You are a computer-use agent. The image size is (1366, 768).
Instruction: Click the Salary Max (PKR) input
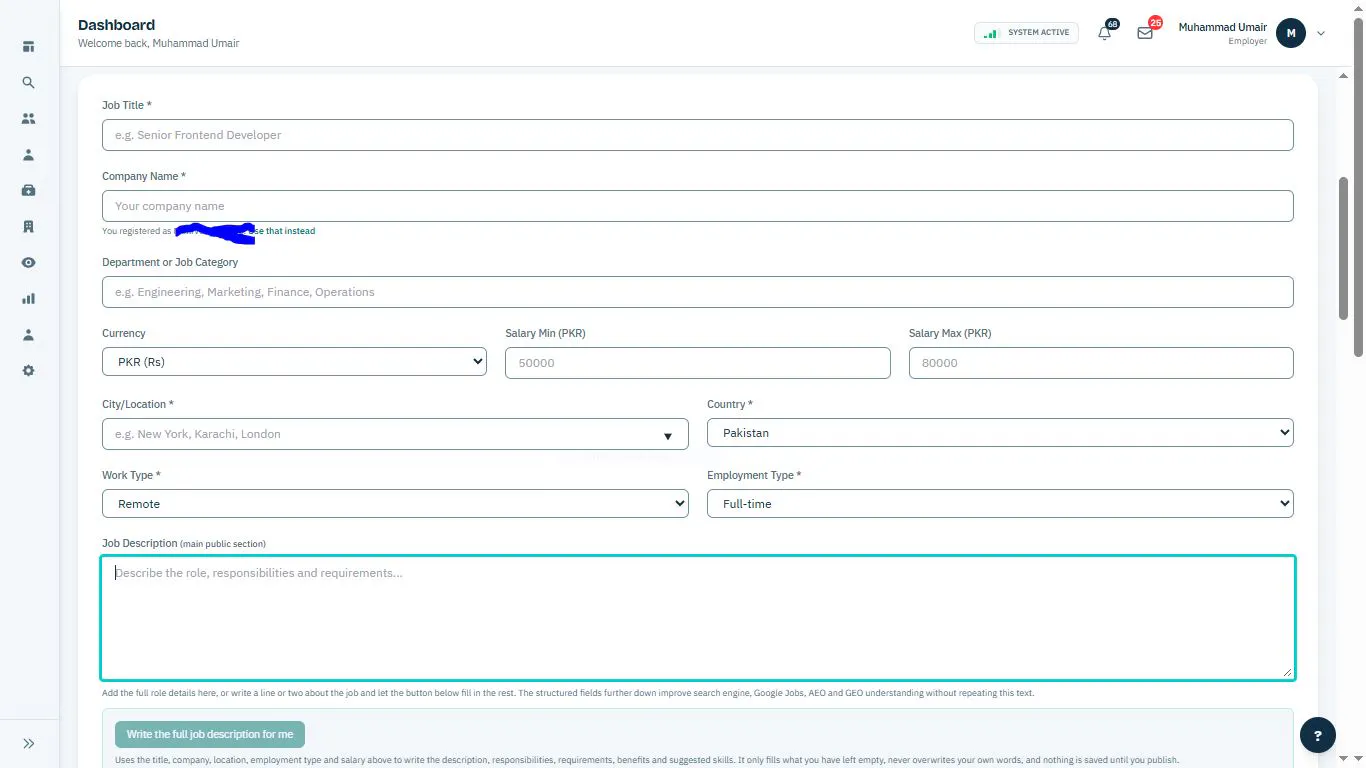click(x=1101, y=363)
